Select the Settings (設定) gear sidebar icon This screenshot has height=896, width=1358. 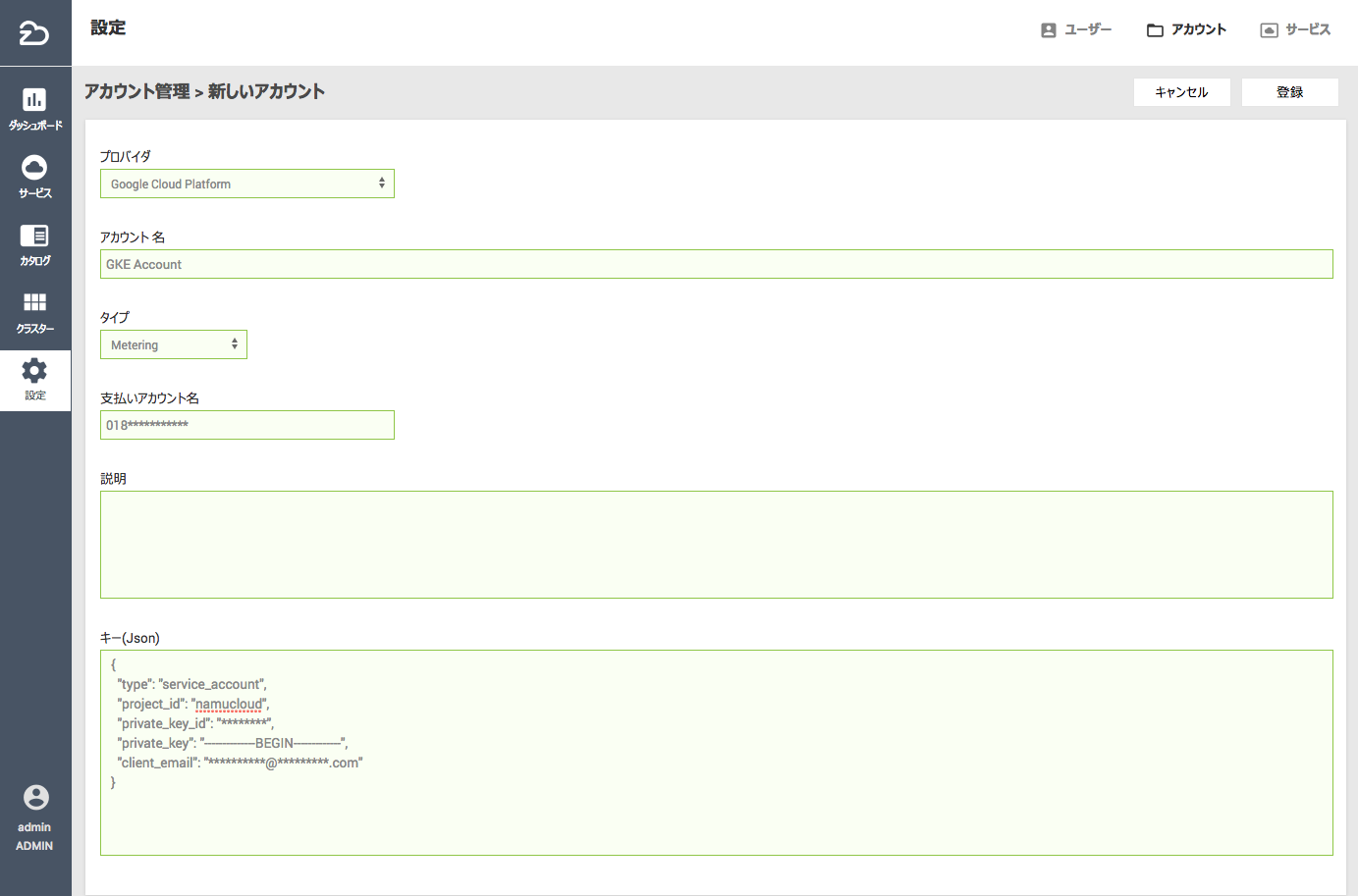click(34, 370)
